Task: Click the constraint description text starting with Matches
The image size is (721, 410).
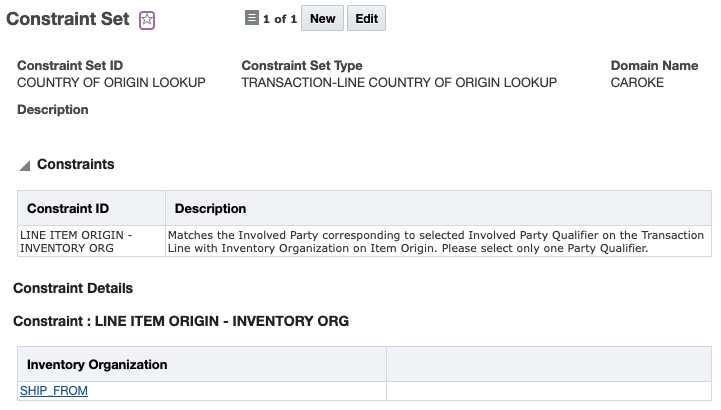Action: 435,241
